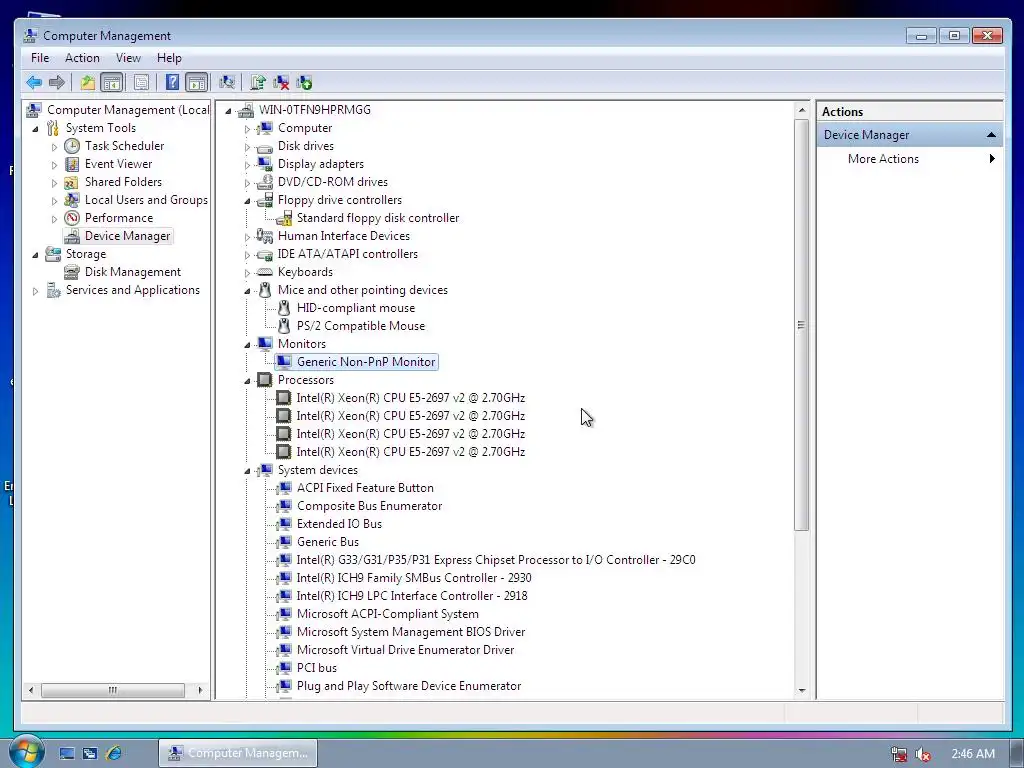The width and height of the screenshot is (1024, 768).
Task: Select Services and Applications node
Action: tap(133, 290)
